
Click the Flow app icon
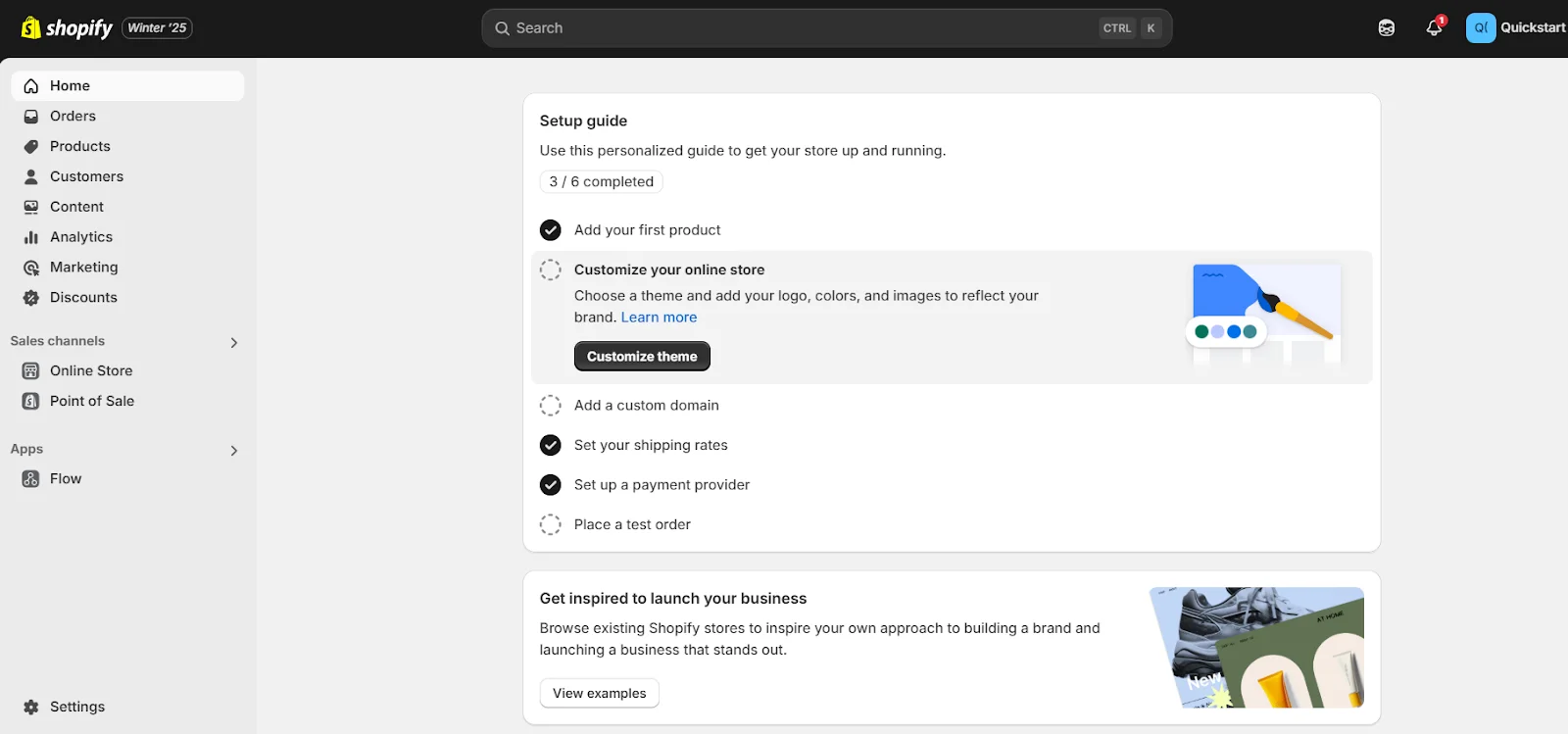[31, 479]
